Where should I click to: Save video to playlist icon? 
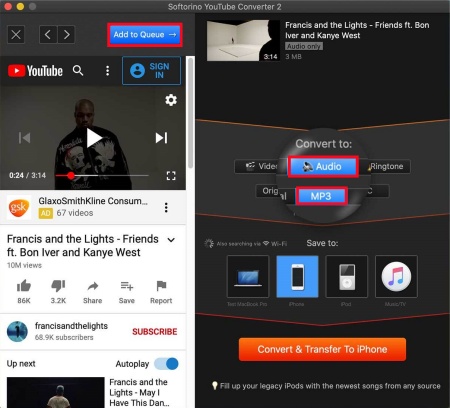127,286
